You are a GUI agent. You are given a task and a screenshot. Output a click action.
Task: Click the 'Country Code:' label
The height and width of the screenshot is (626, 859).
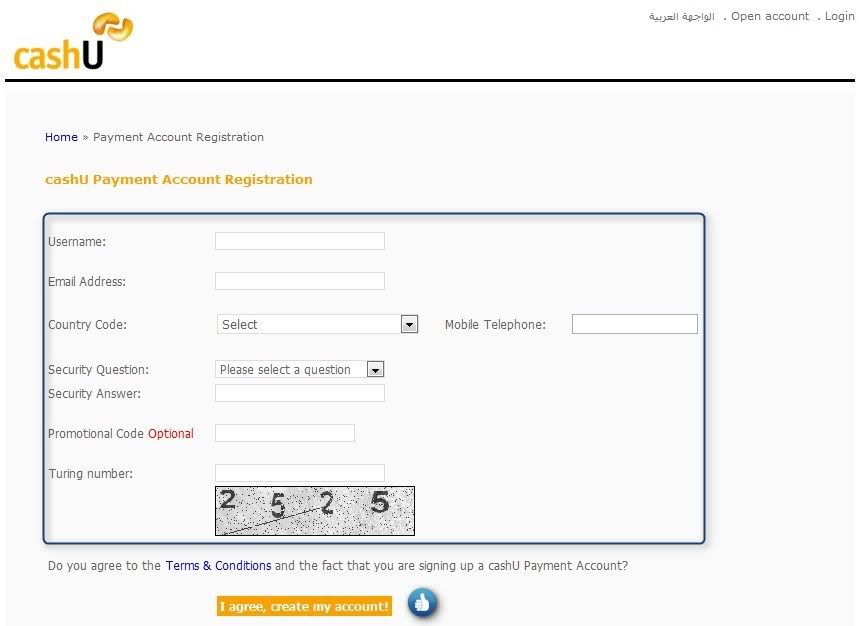88,325
